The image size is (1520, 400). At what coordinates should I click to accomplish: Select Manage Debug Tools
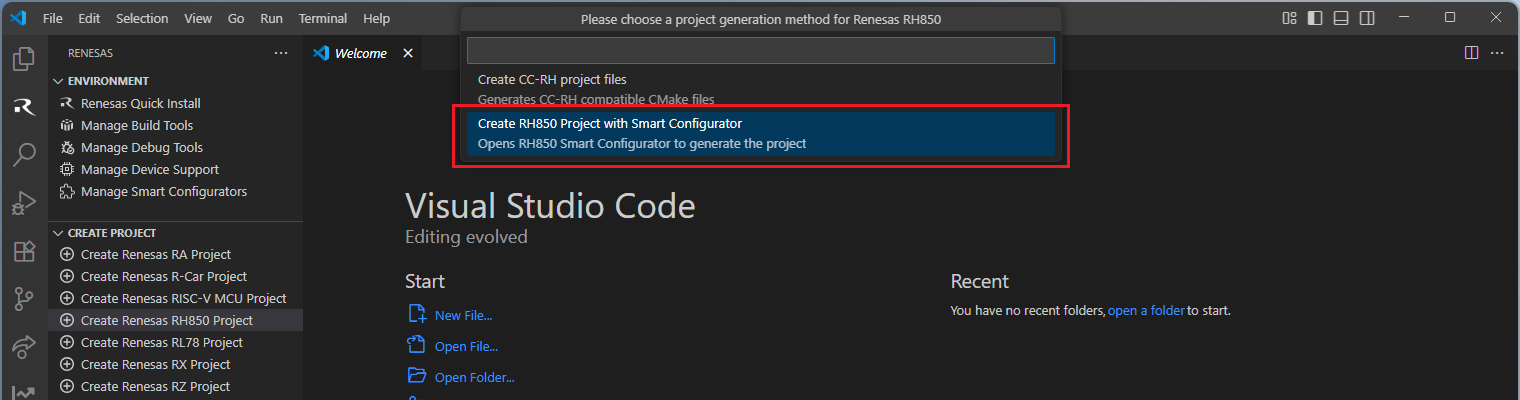[176, 147]
